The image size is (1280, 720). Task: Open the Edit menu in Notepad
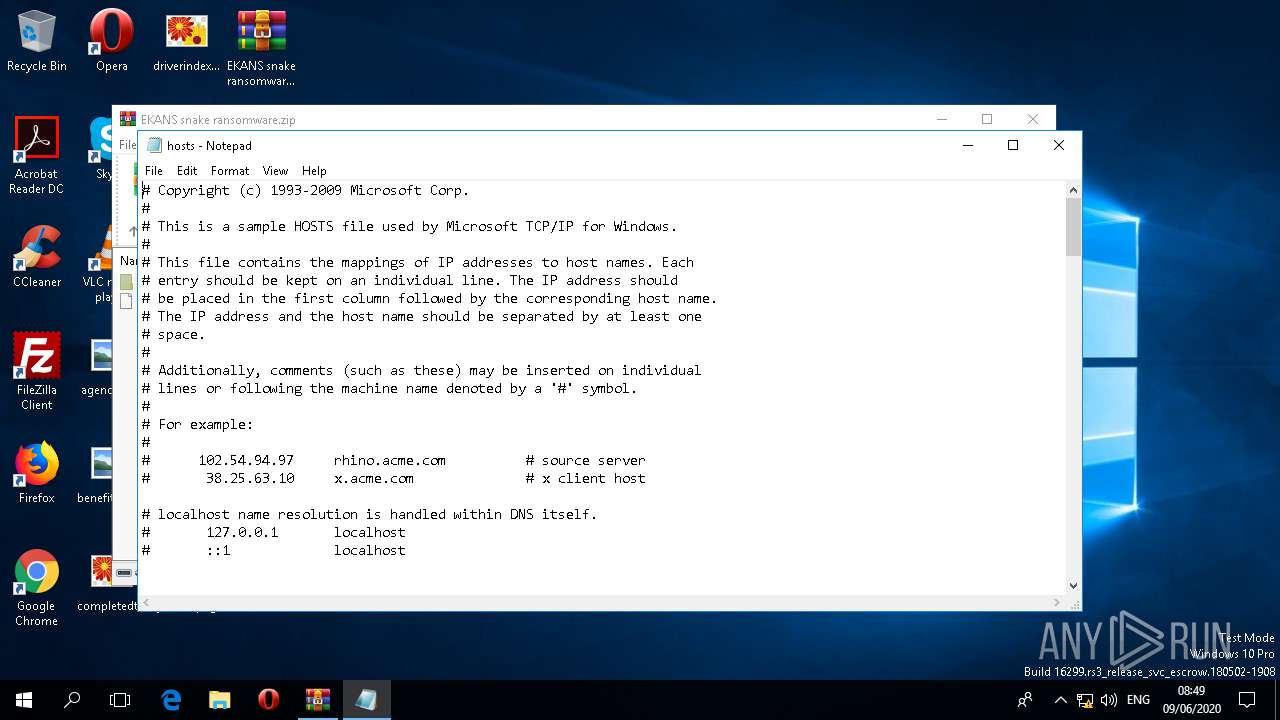click(187, 171)
